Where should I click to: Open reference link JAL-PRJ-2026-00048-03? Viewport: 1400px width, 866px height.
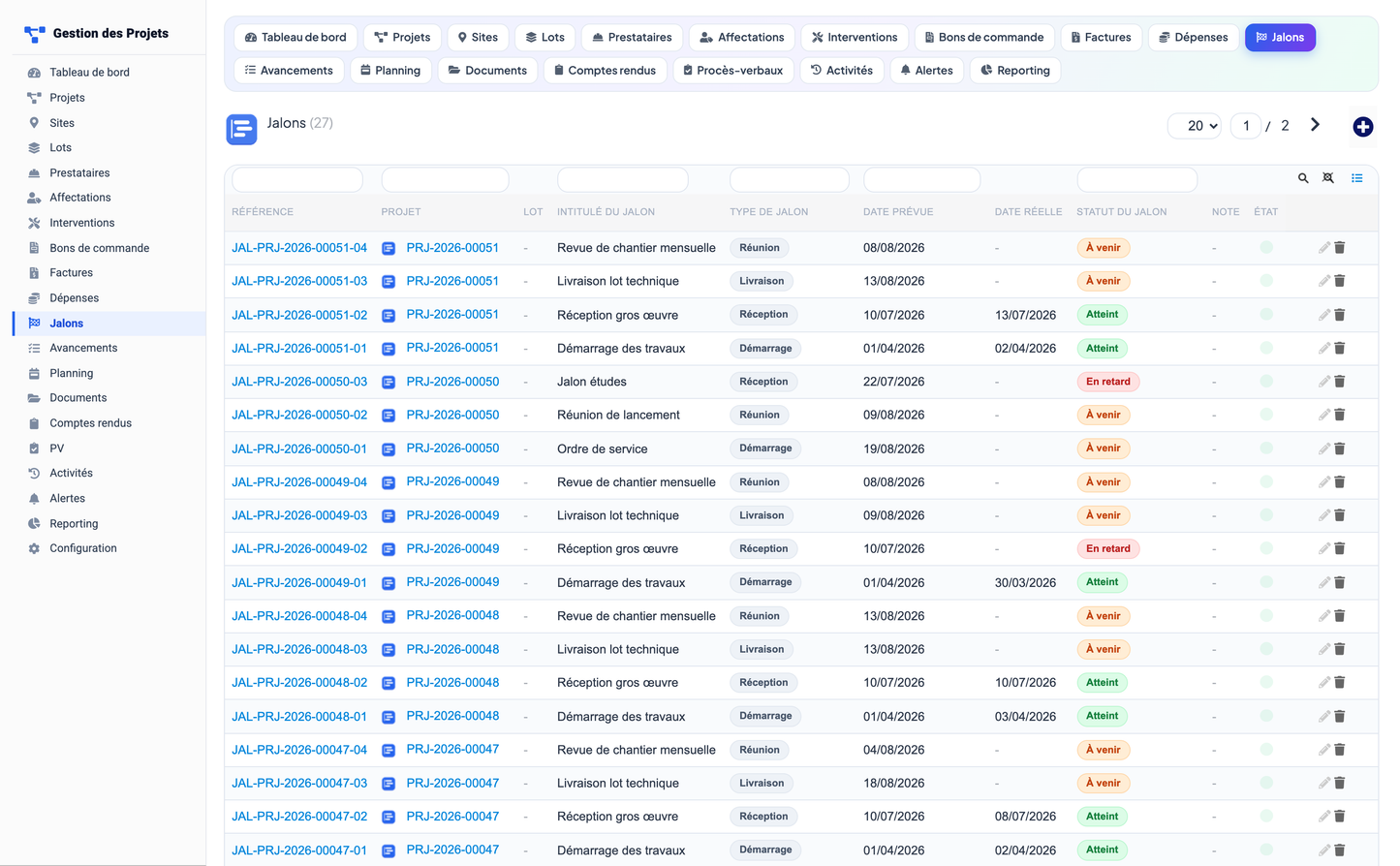click(x=299, y=649)
